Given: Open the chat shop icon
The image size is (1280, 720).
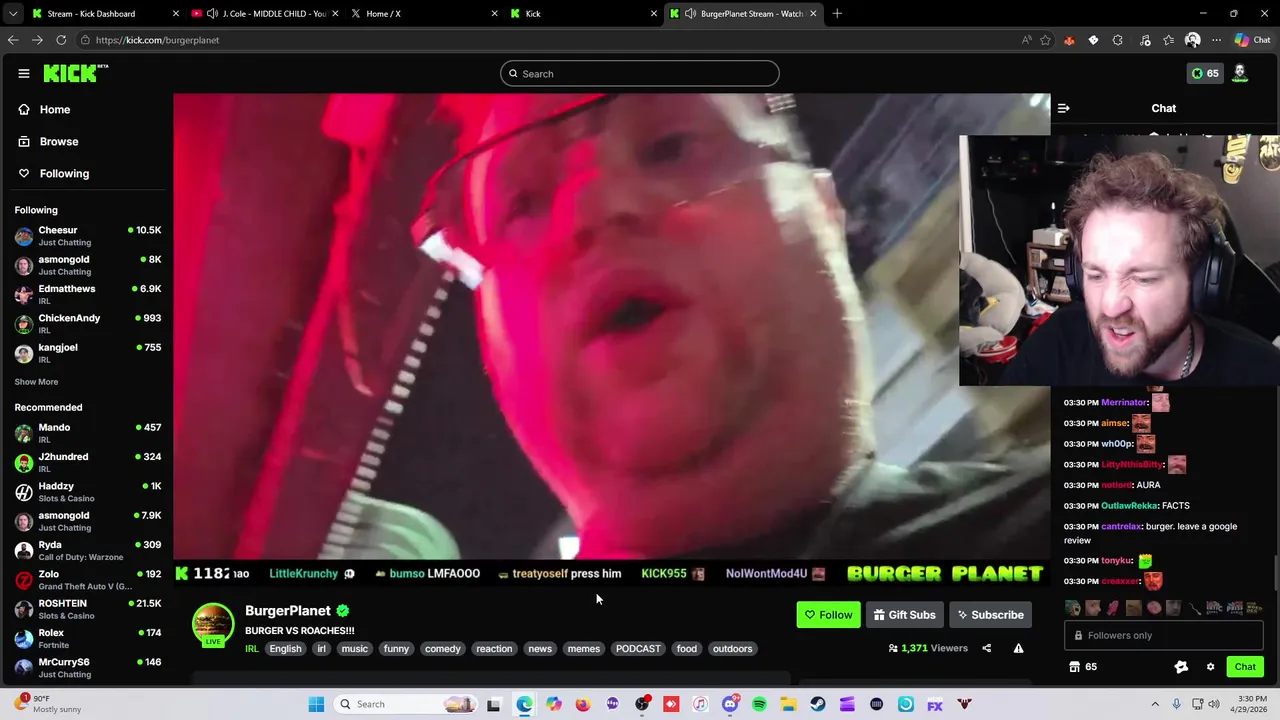Looking at the screenshot, I should point(1074,667).
